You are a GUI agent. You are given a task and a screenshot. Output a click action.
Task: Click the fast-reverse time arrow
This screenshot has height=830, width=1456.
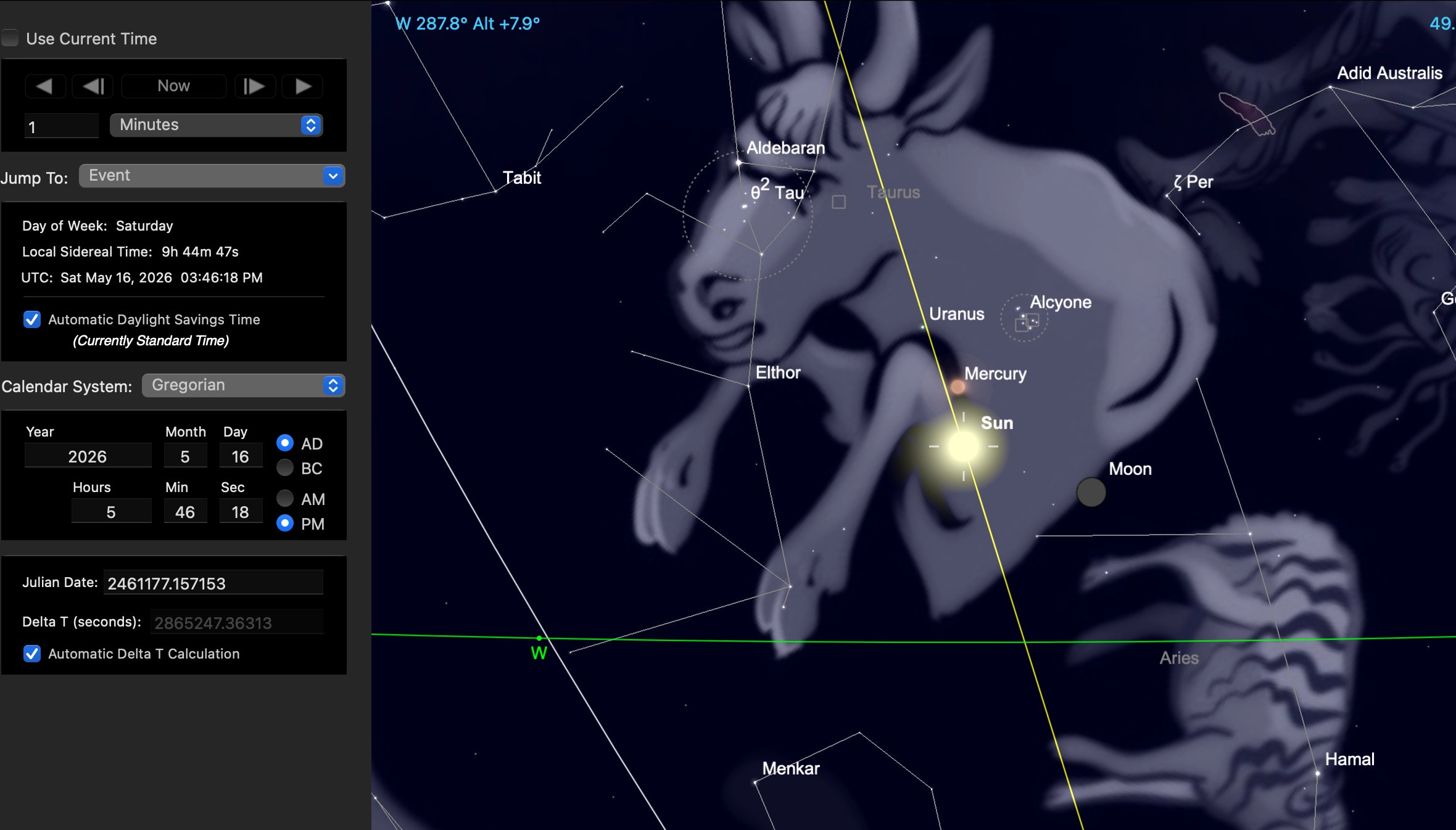pos(44,86)
